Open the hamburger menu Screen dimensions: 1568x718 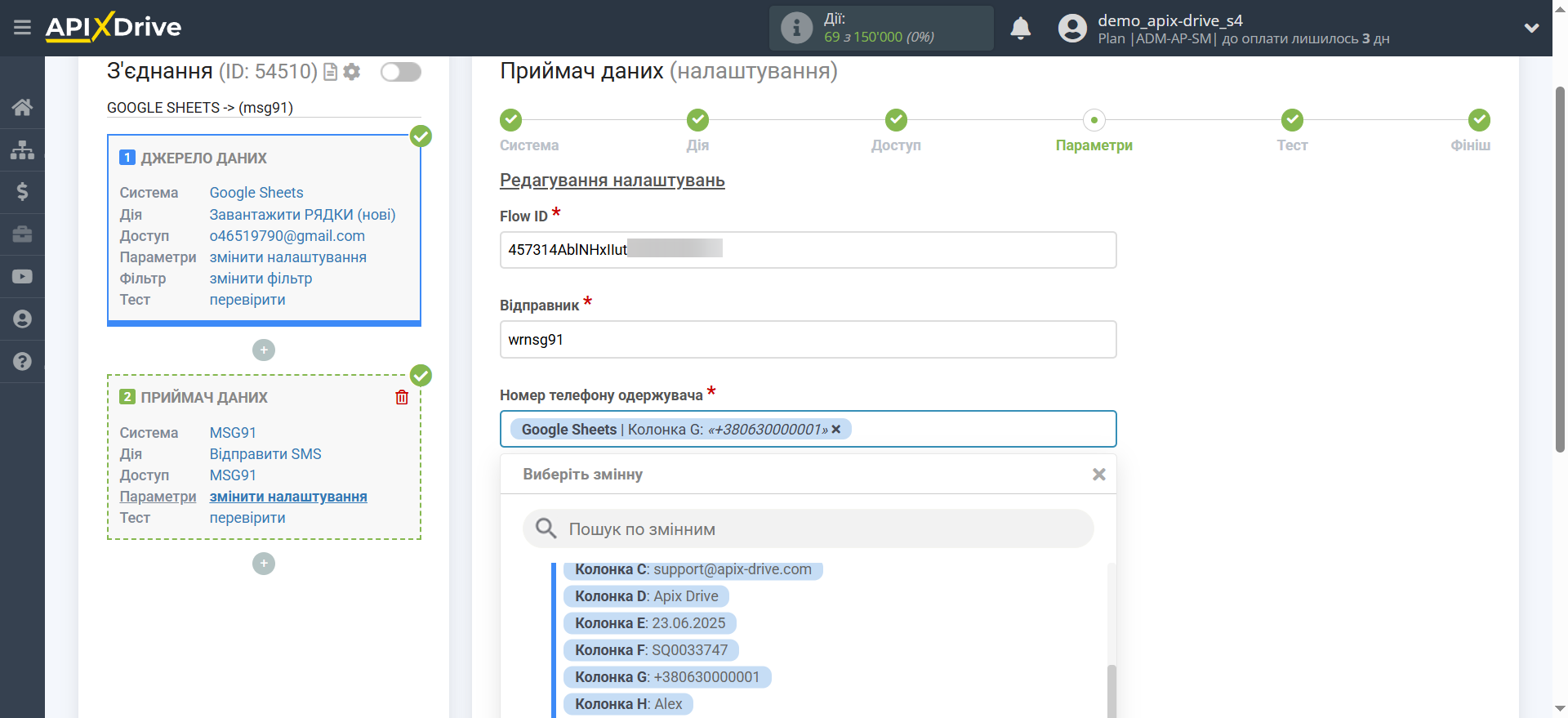[22, 28]
